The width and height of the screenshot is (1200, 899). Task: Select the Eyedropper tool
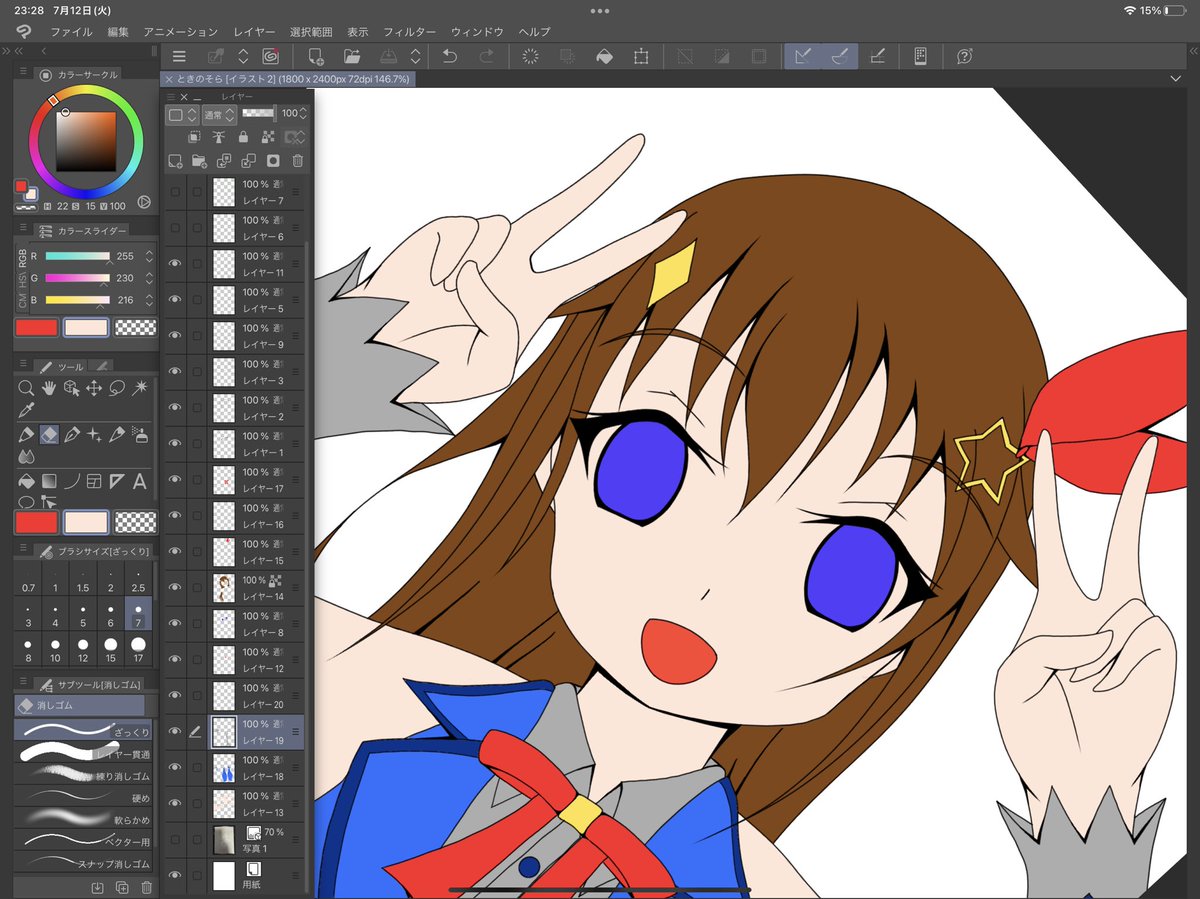[27, 410]
